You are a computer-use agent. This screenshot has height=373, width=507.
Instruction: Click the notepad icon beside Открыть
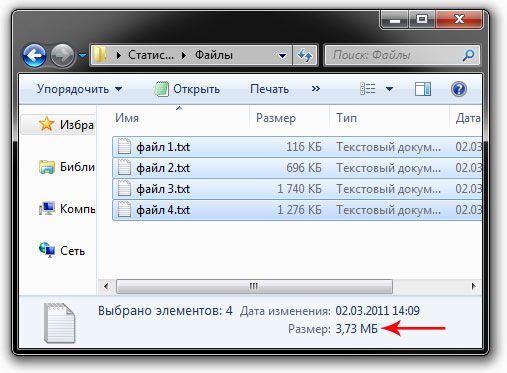click(161, 89)
